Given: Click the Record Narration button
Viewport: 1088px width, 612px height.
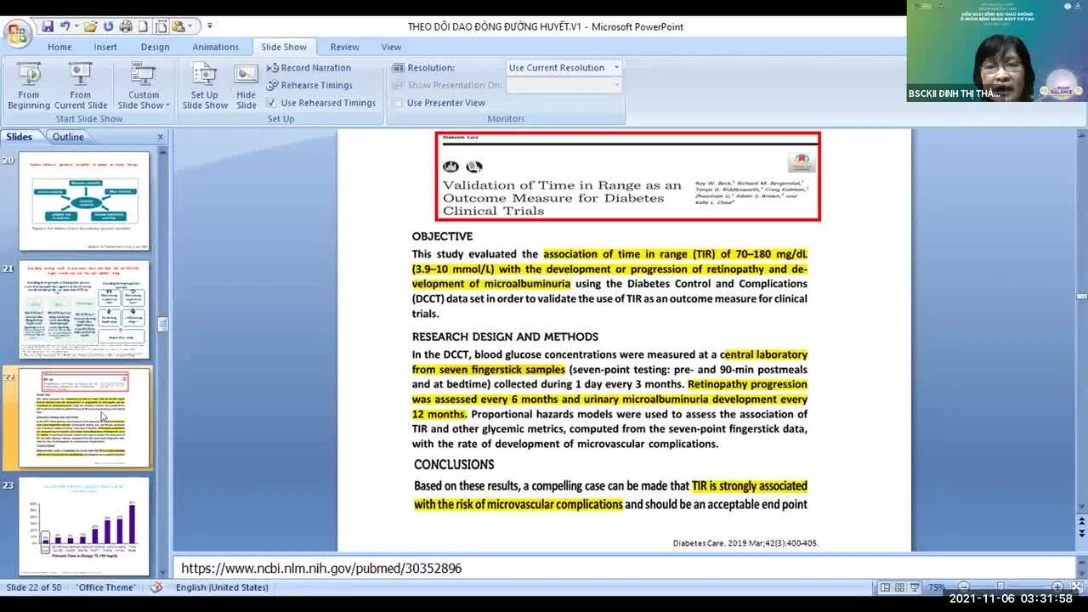Looking at the screenshot, I should [x=309, y=68].
